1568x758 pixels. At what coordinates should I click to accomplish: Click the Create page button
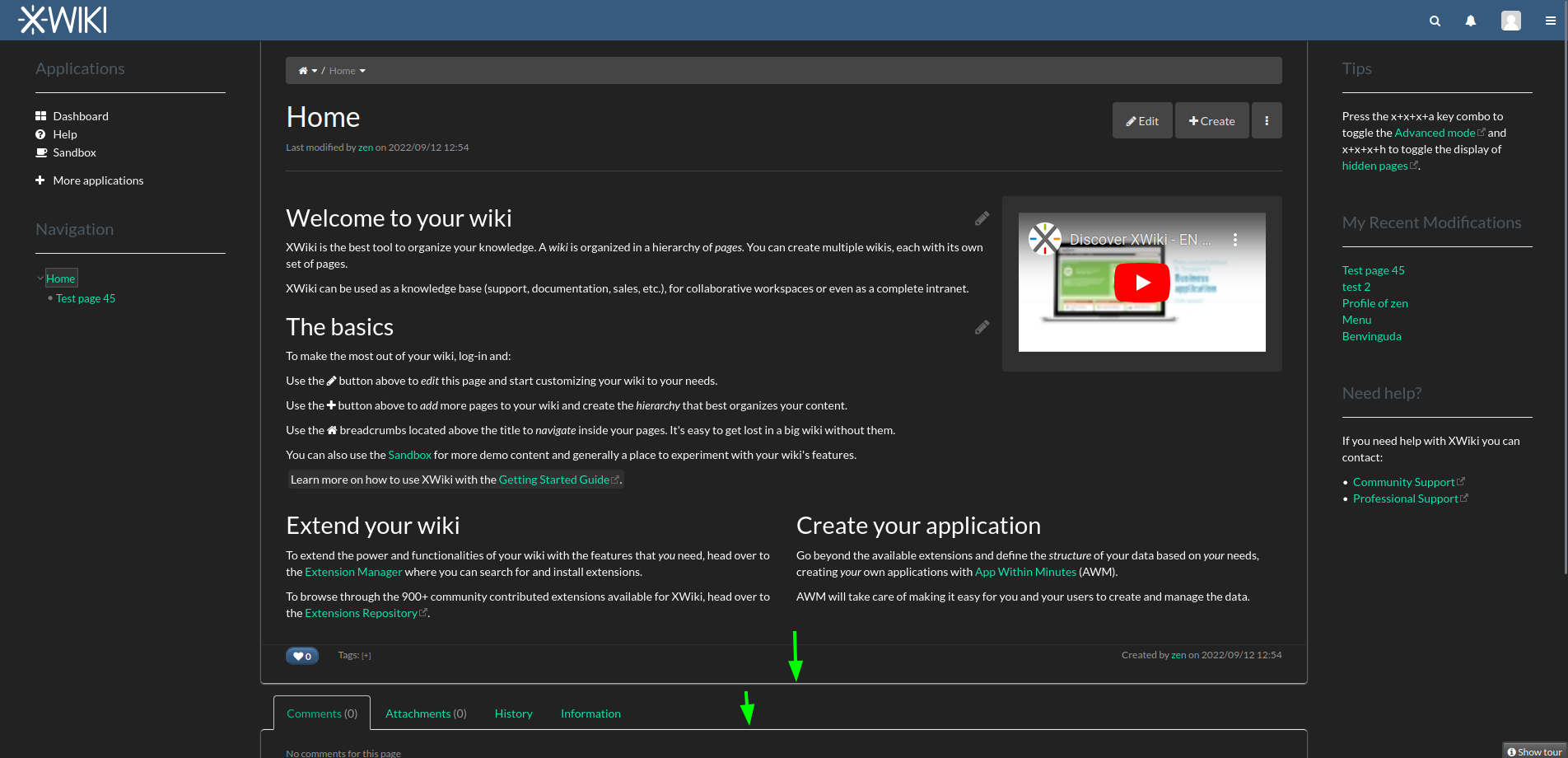tap(1211, 120)
